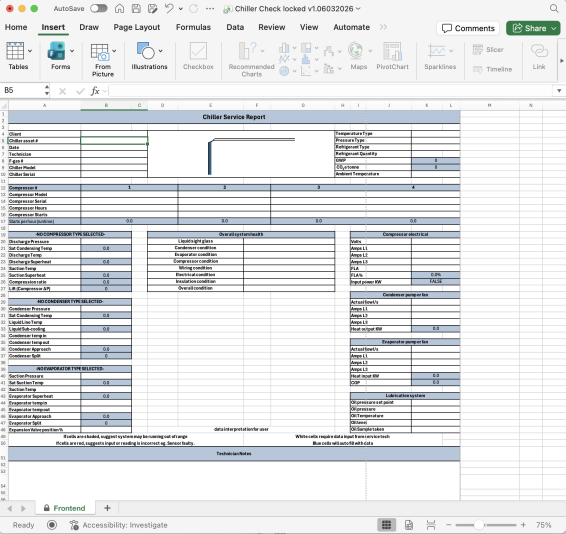This screenshot has height=534, width=566.
Task: Open the Page Layout tab
Action: [x=137, y=27]
